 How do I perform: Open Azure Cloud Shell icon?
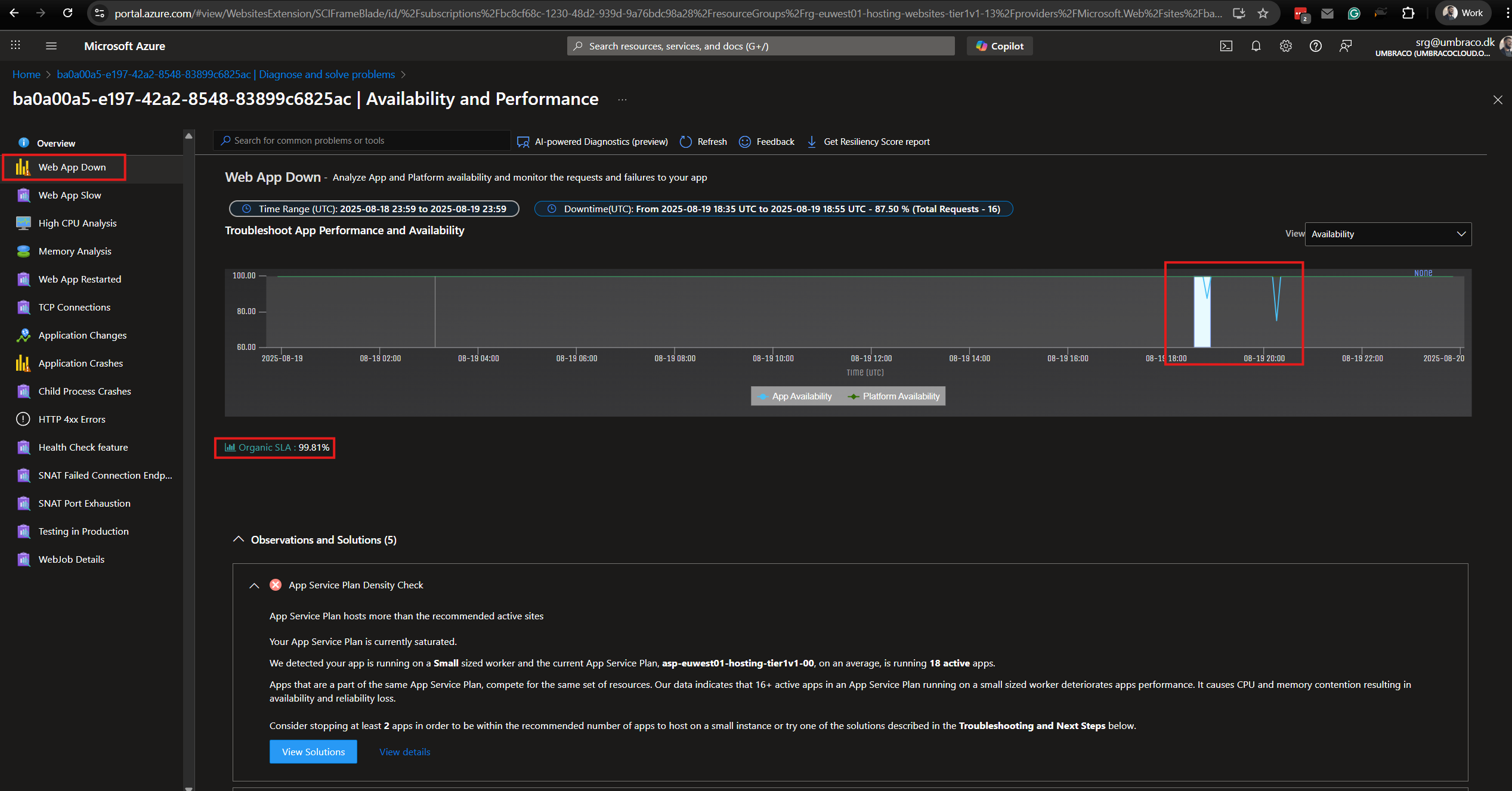point(1226,46)
